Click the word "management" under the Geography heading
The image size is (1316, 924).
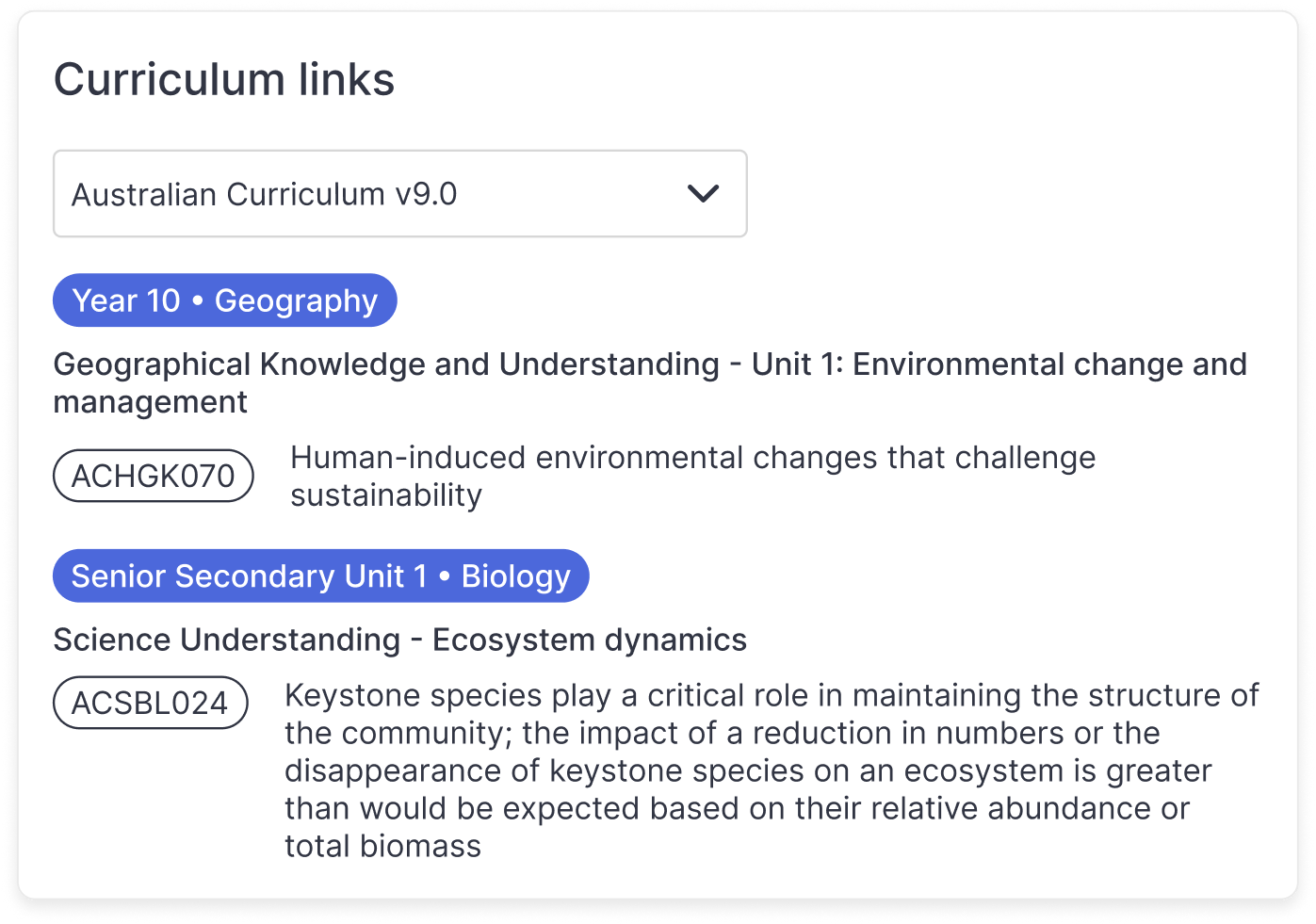tap(151, 402)
